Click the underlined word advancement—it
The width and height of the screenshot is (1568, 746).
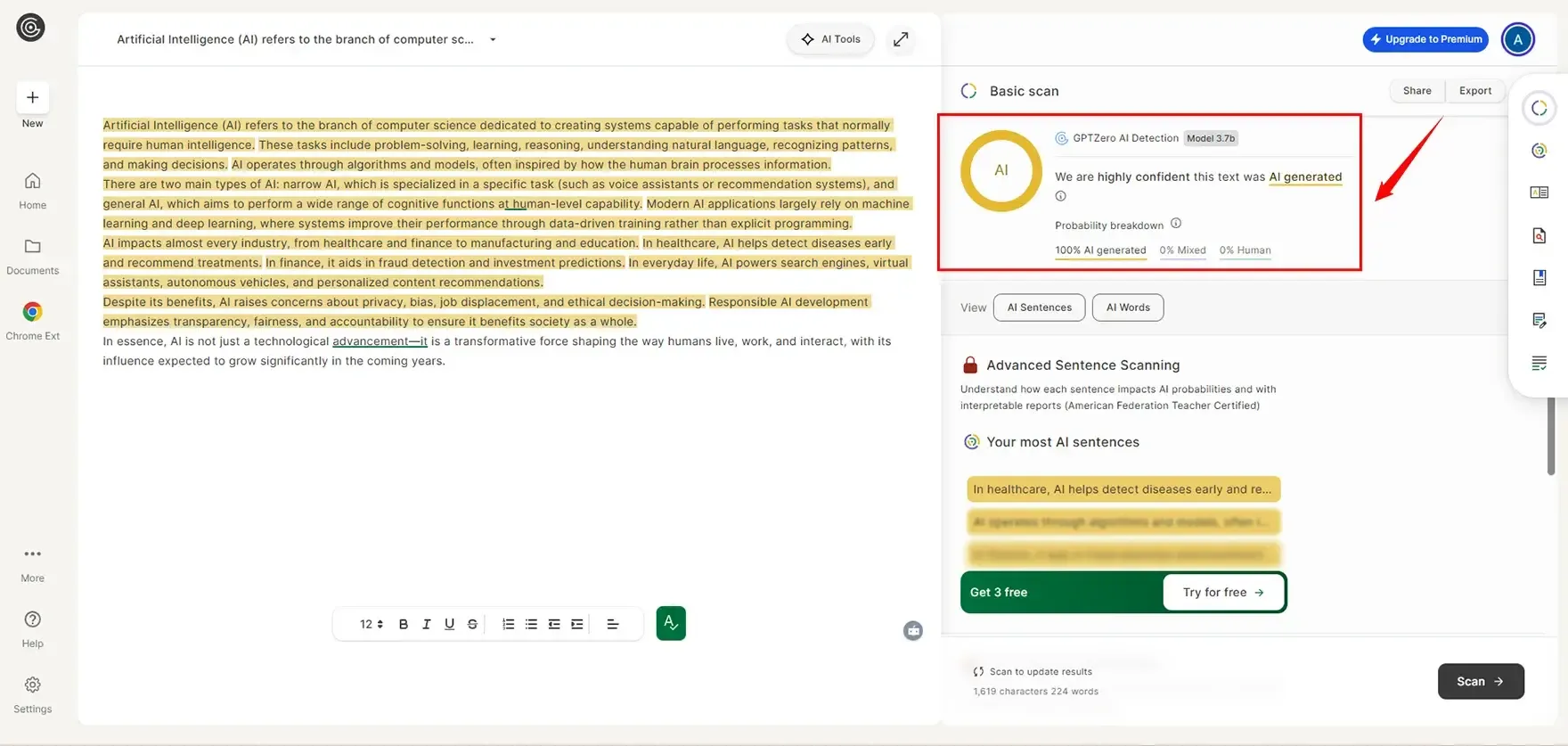pos(380,341)
